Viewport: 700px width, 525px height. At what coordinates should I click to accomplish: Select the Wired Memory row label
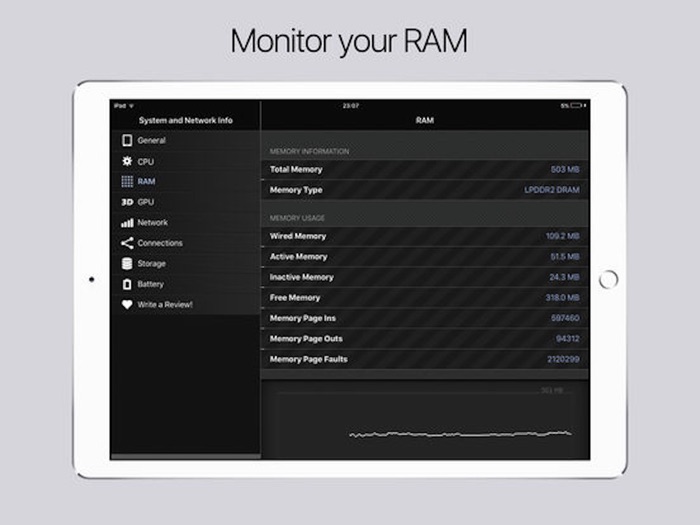[298, 236]
